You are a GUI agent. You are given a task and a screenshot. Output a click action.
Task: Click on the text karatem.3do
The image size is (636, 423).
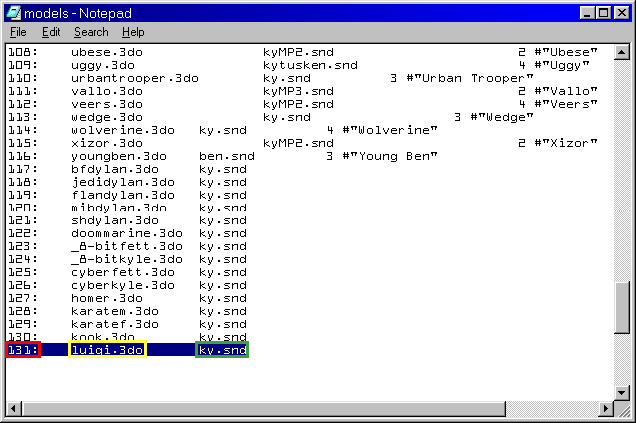point(115,311)
